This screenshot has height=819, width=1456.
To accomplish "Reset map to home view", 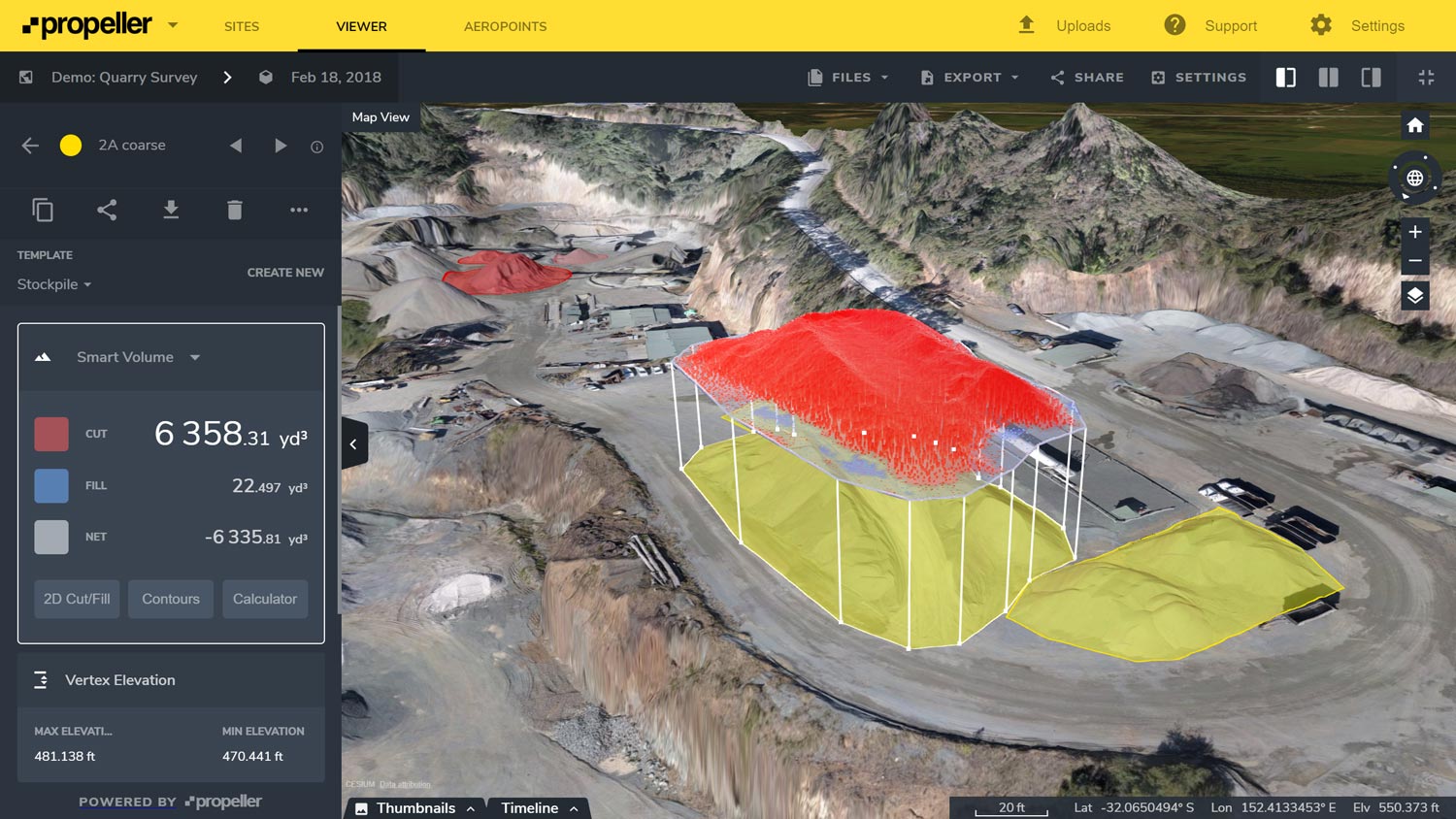I will [1414, 125].
